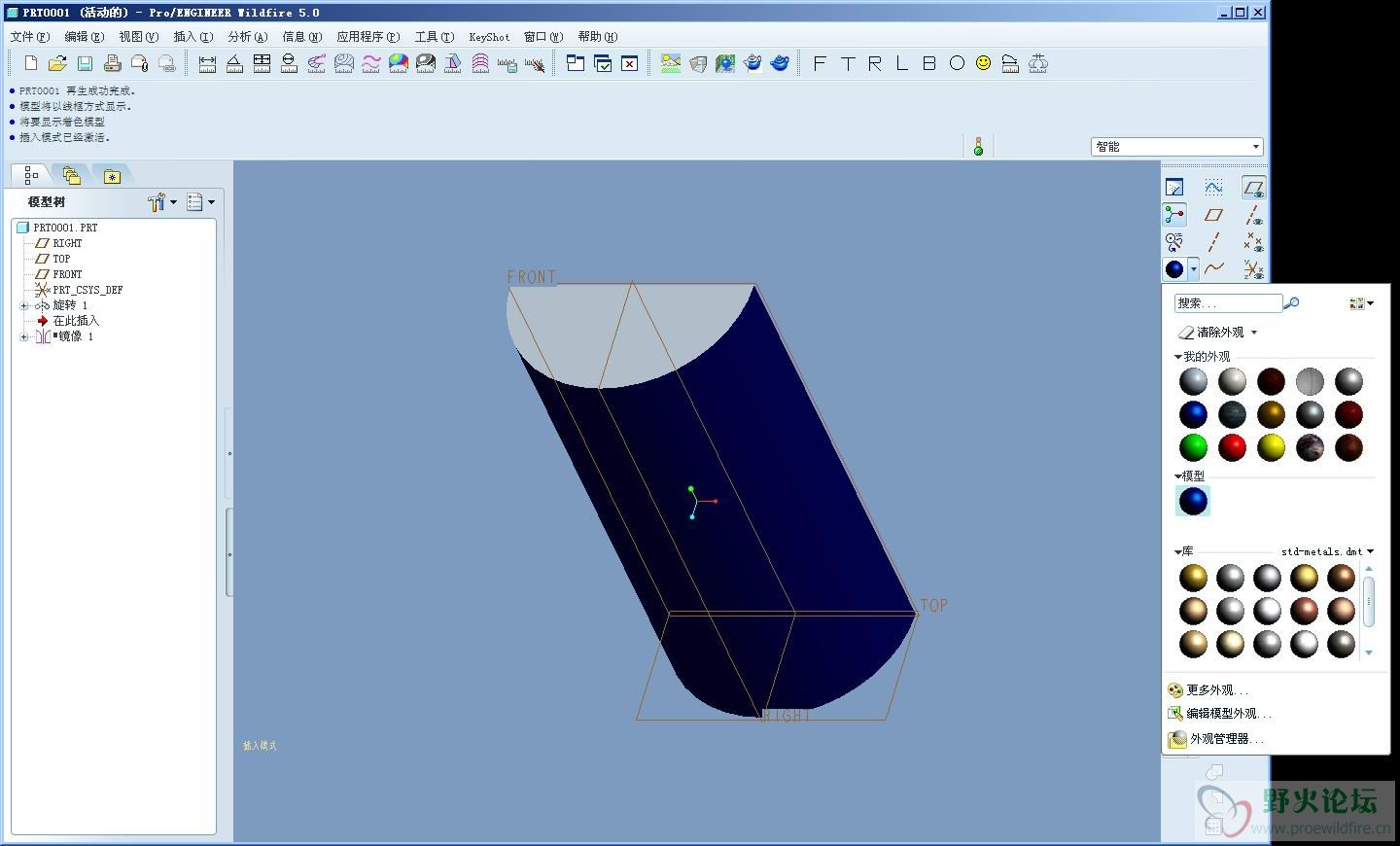This screenshot has height=846, width=1400.
Task: Open the 分析 menu
Action: click(x=247, y=37)
